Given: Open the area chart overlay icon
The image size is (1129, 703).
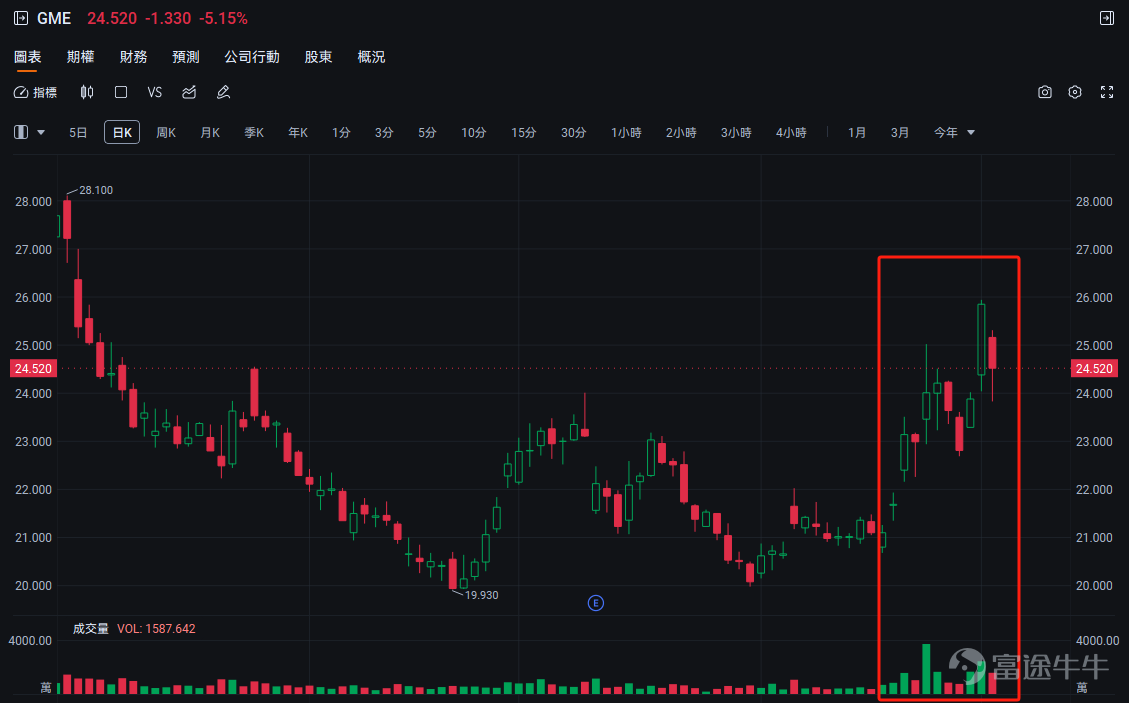Looking at the screenshot, I should click(x=189, y=92).
